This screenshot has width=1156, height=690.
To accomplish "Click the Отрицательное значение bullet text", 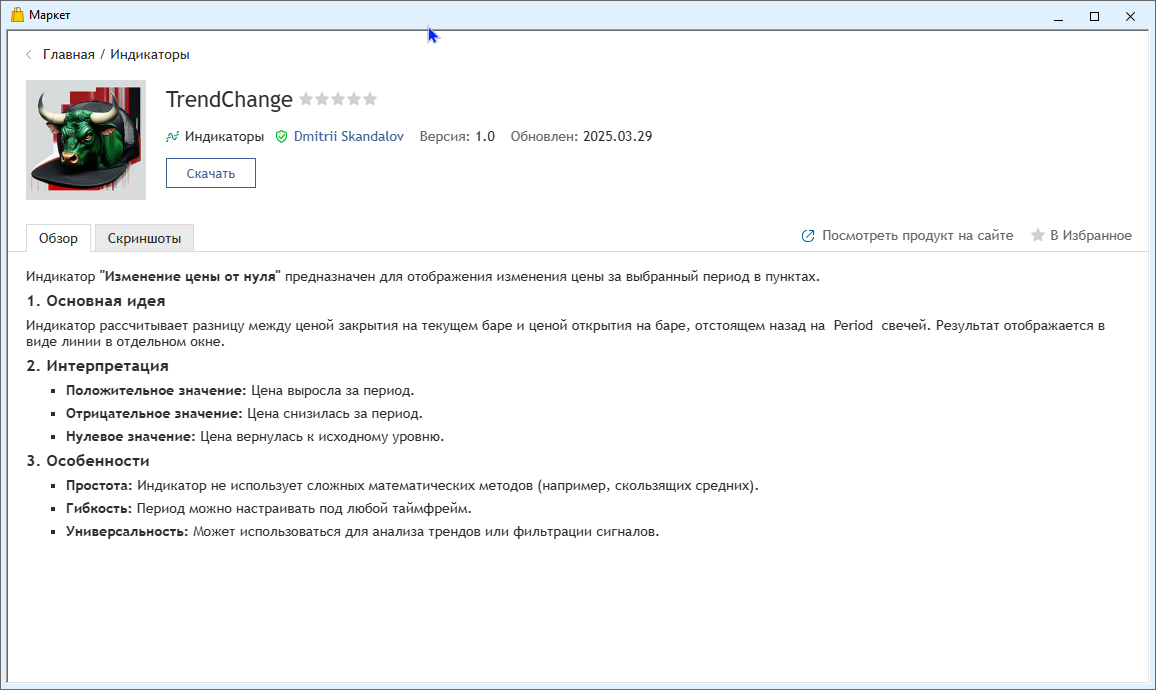I will (244, 414).
